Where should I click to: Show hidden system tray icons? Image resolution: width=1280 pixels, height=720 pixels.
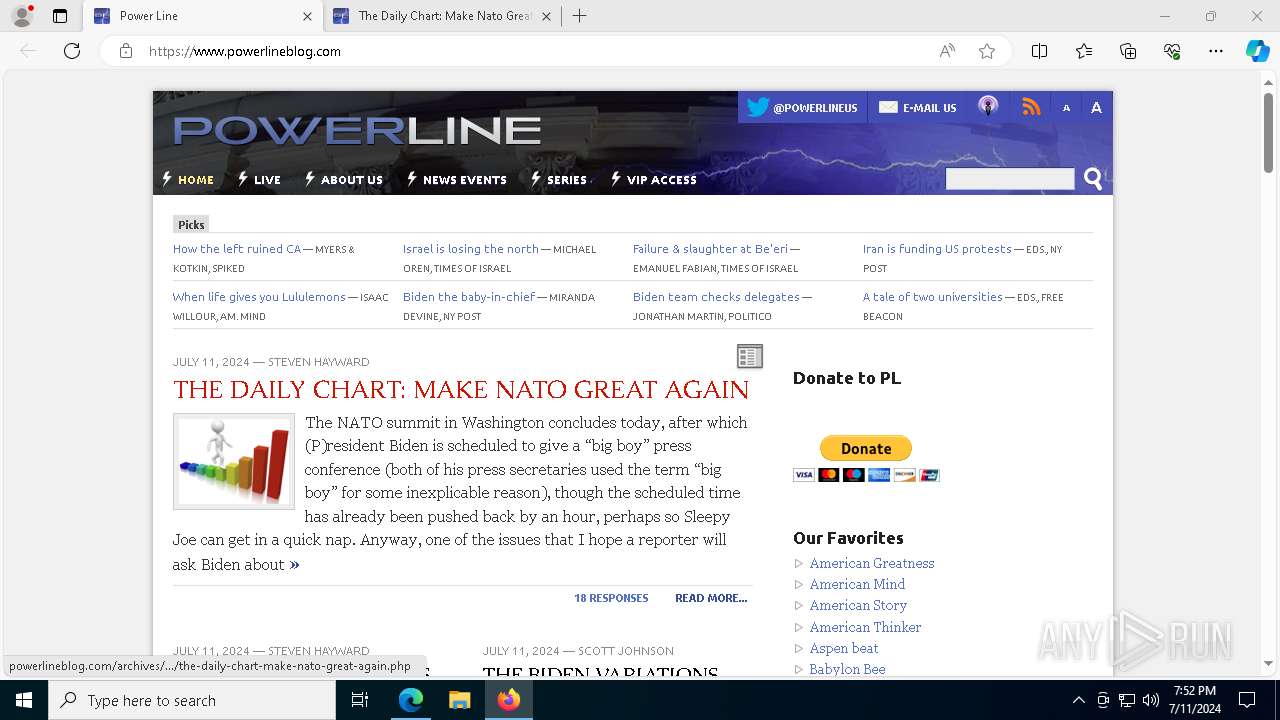tap(1078, 700)
